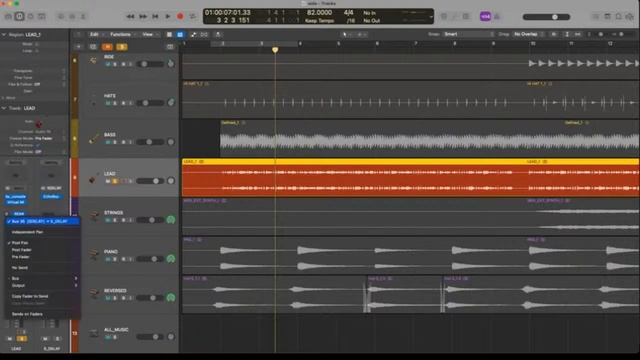Viewport: 640px width, 360px height.
Task: Open the Bus submenu in send menu
Action: point(42,278)
